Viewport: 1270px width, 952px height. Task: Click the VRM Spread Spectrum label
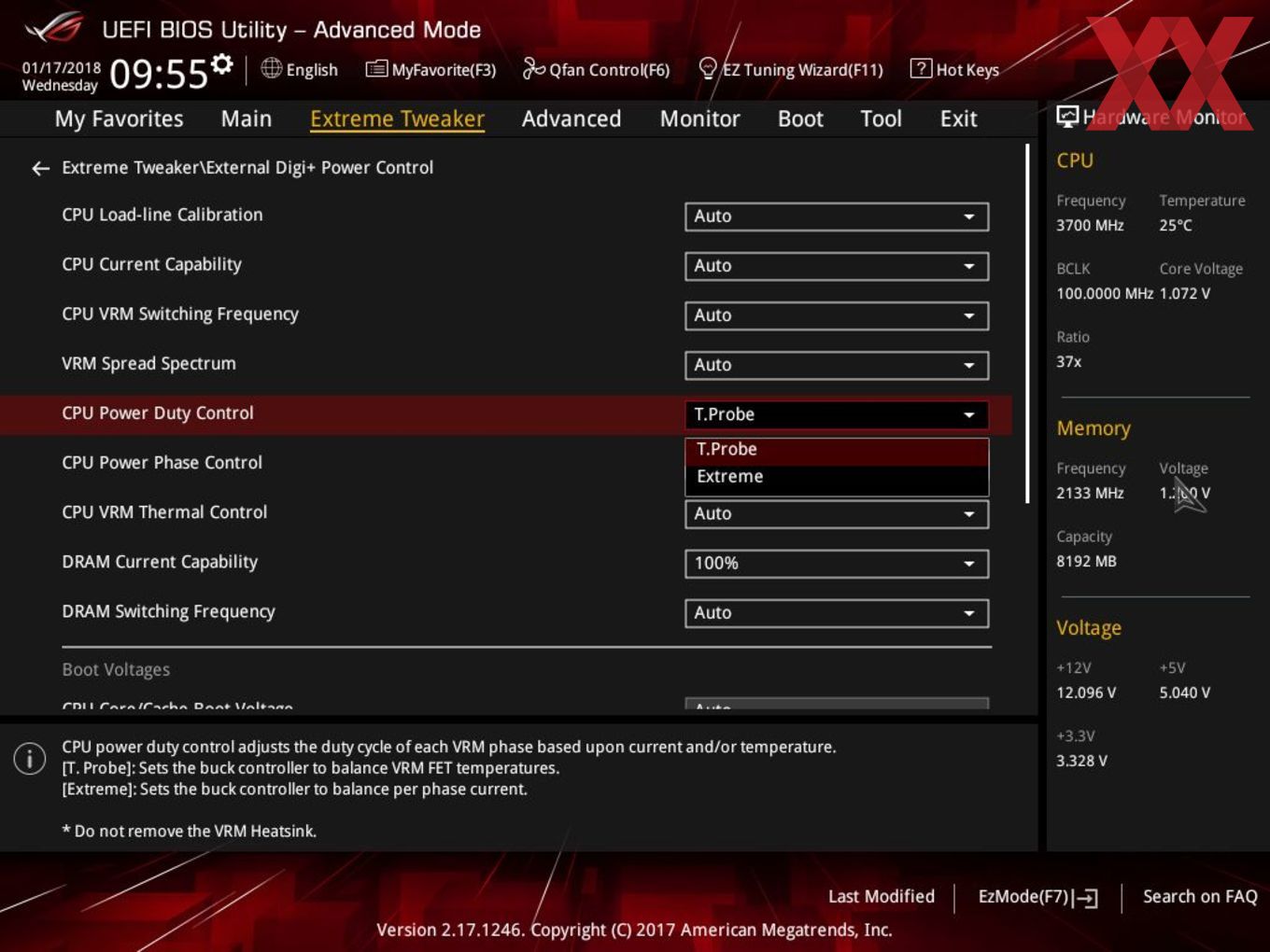(x=148, y=363)
